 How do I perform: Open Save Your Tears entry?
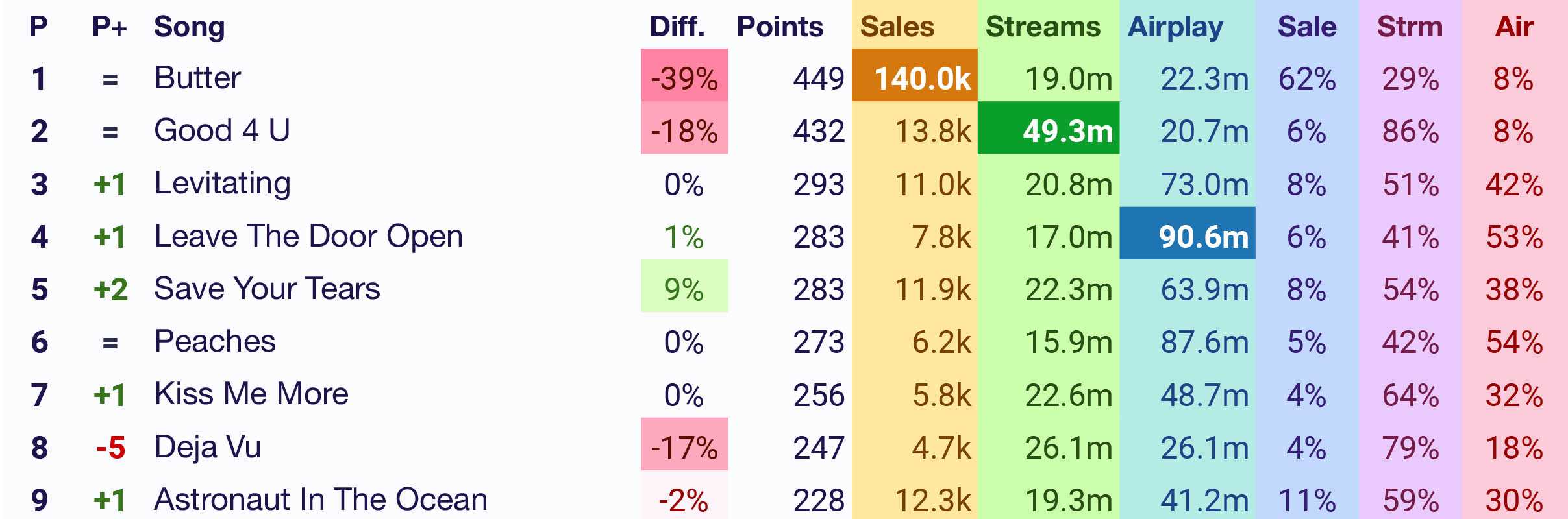pos(267,289)
